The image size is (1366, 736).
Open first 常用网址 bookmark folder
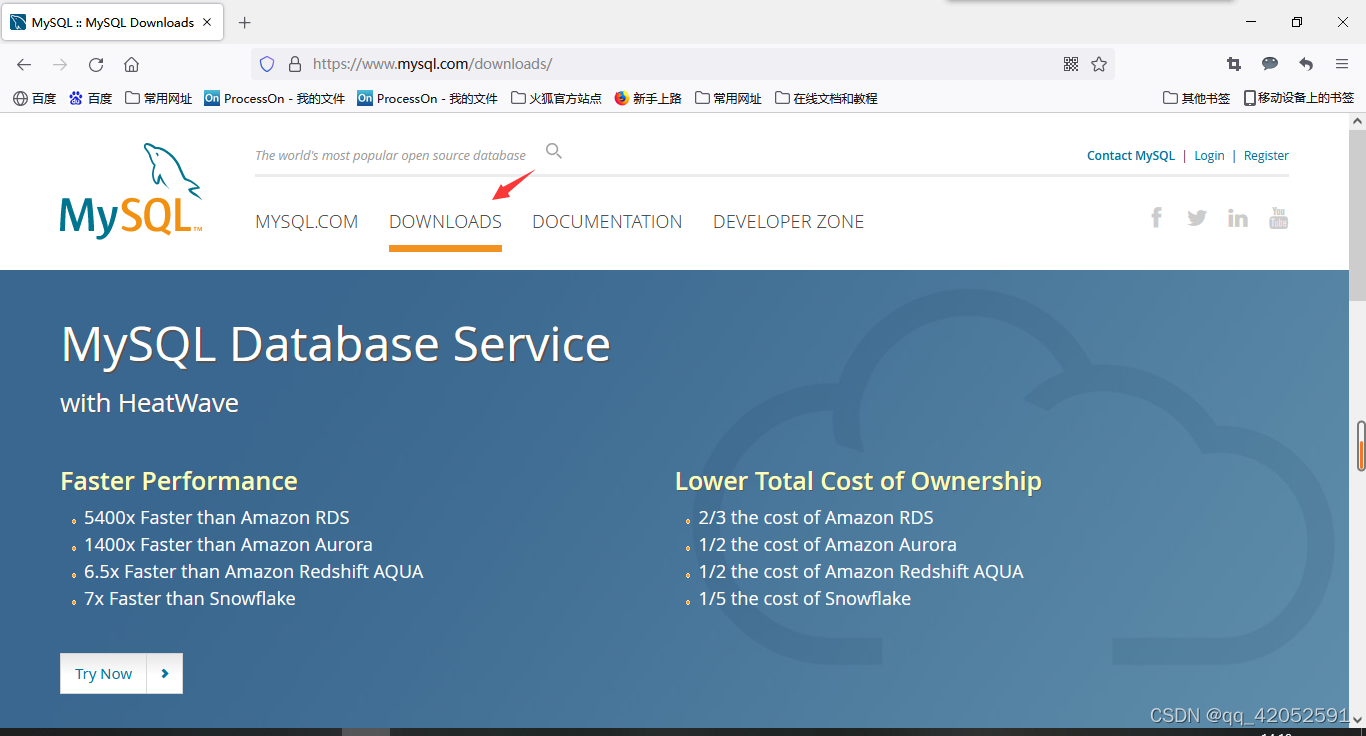point(159,98)
